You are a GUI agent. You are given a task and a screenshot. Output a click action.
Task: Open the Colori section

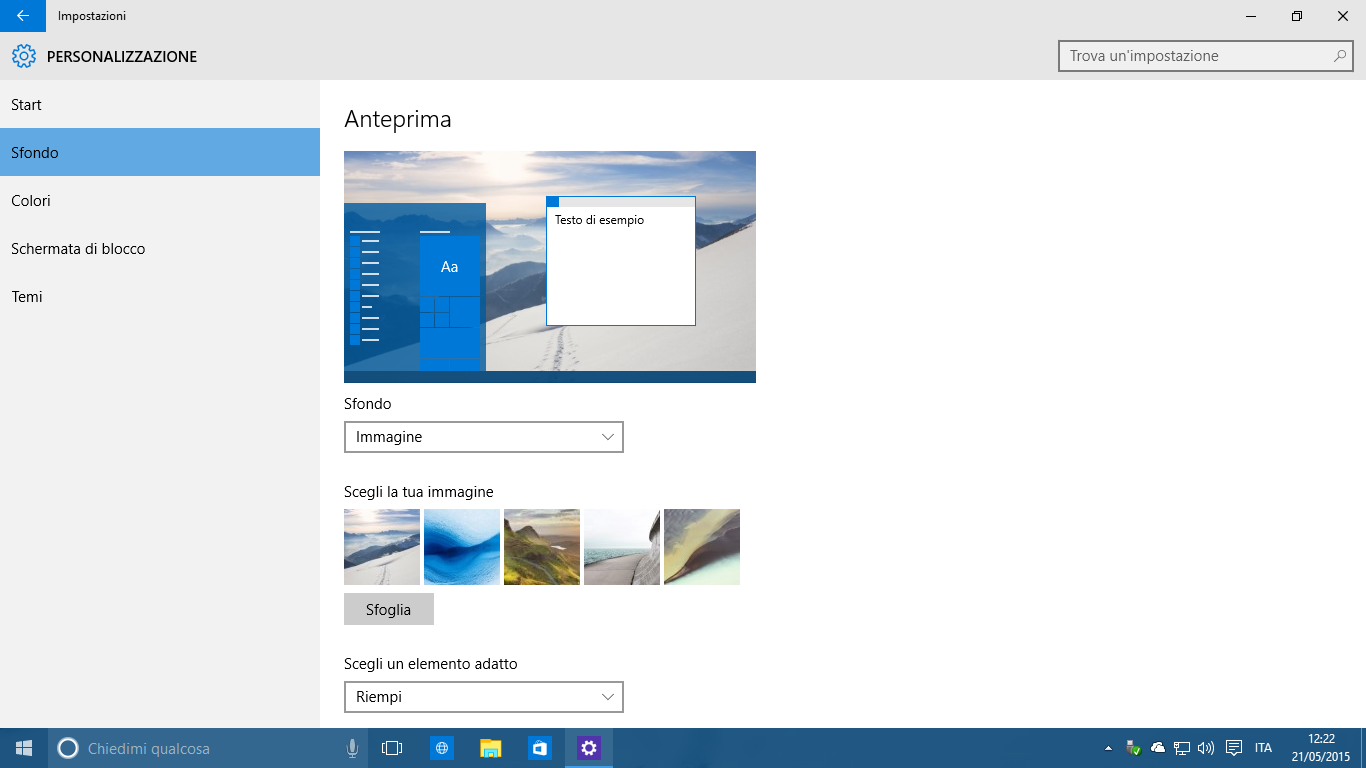point(160,201)
